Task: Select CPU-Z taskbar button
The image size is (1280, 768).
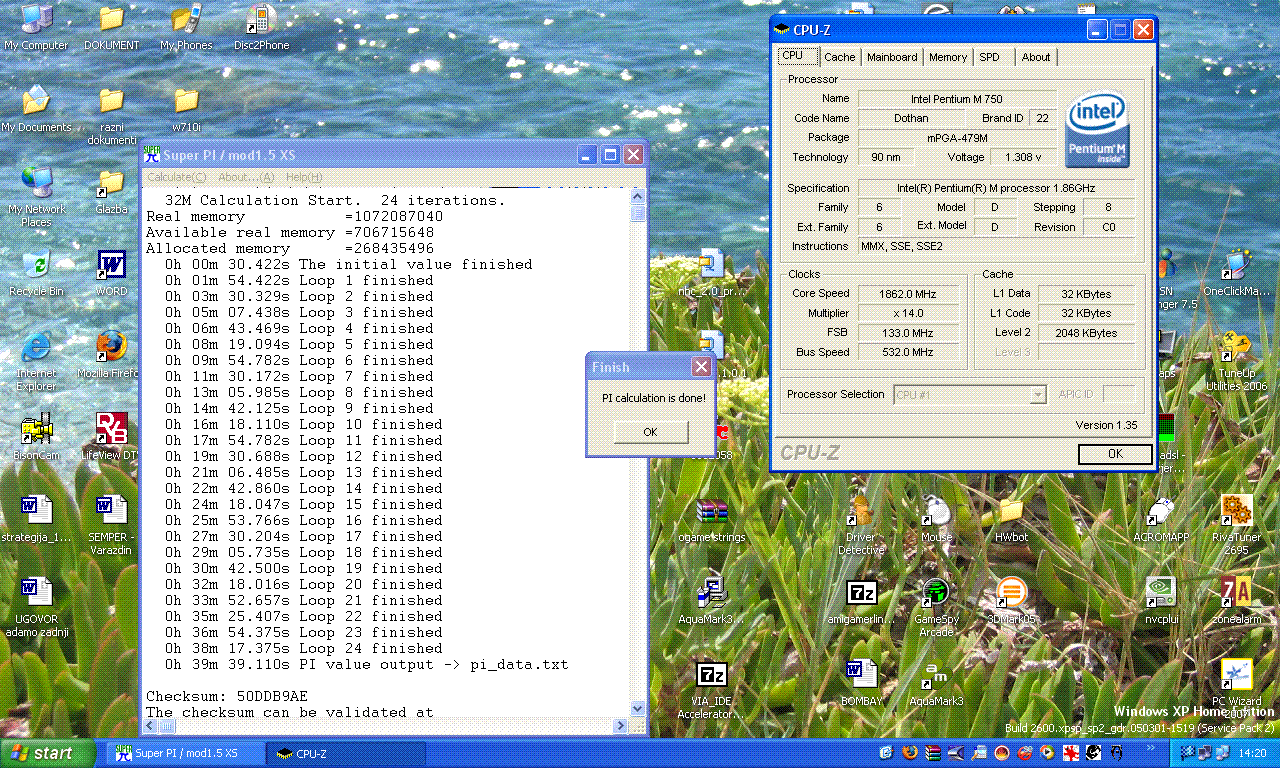Action: [348, 754]
